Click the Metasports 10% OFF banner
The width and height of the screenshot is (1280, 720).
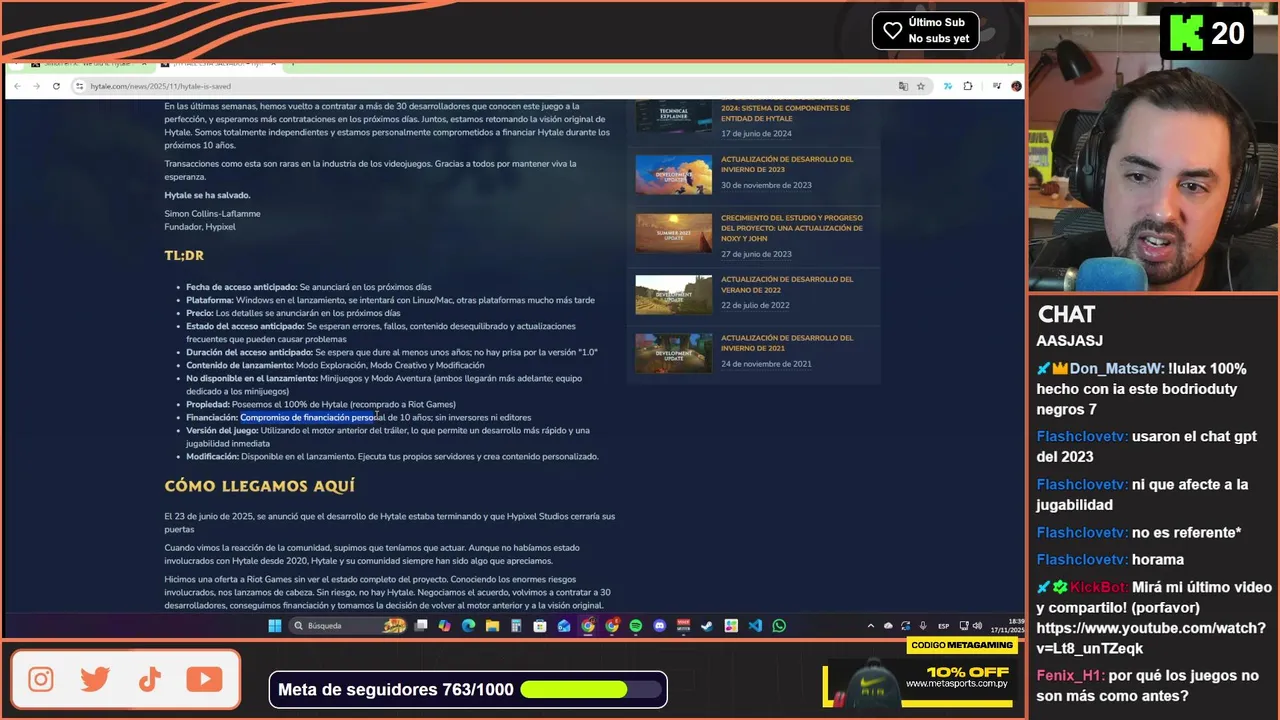coord(920,684)
